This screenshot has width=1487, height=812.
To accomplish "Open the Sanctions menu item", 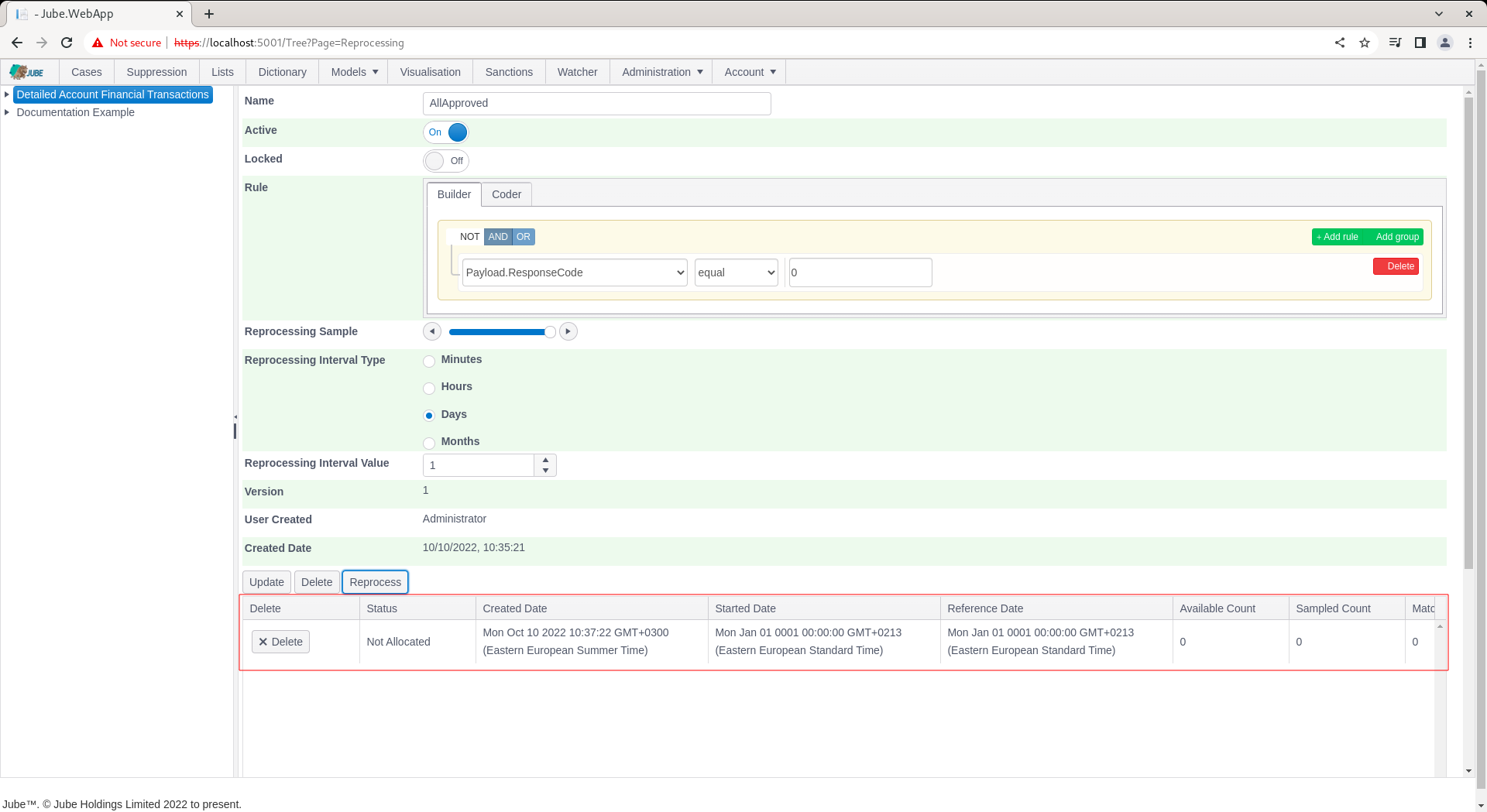I will [x=509, y=72].
